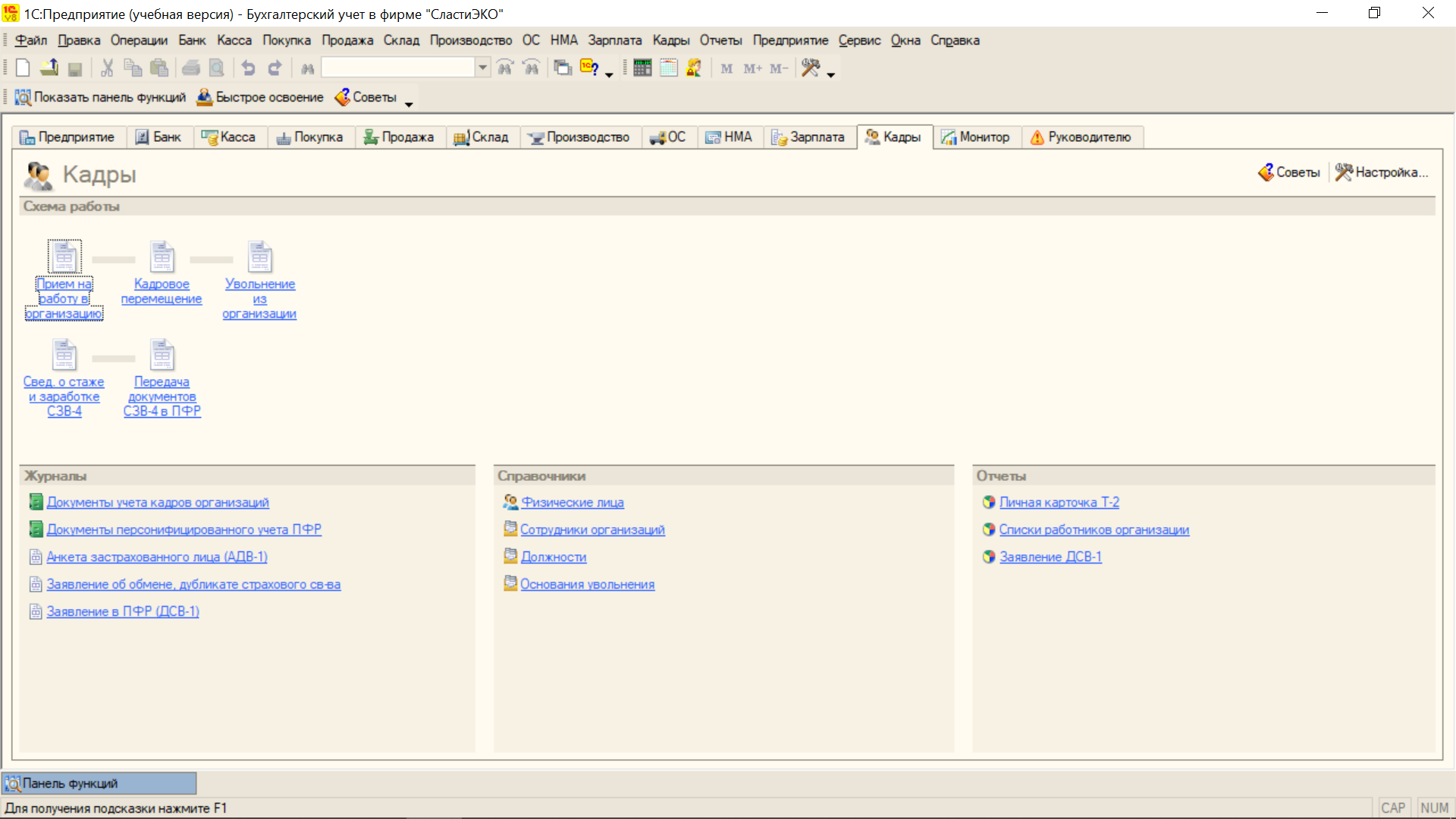Screen dimensions: 1456x819
Task: Open the Зарплата menu
Action: pyautogui.click(x=614, y=40)
